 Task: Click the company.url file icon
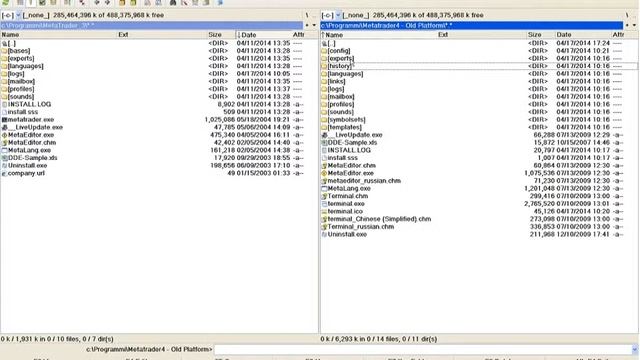coord(4,173)
